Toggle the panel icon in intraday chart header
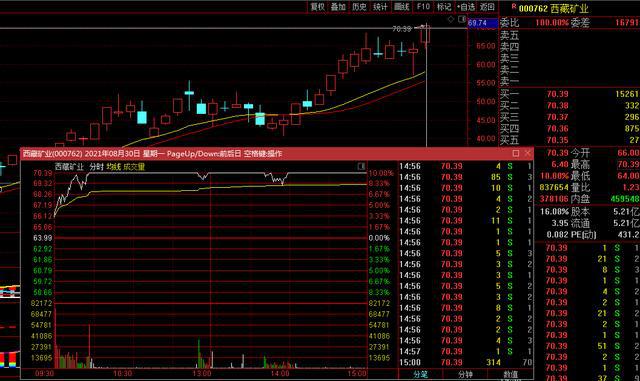 tap(361, 166)
